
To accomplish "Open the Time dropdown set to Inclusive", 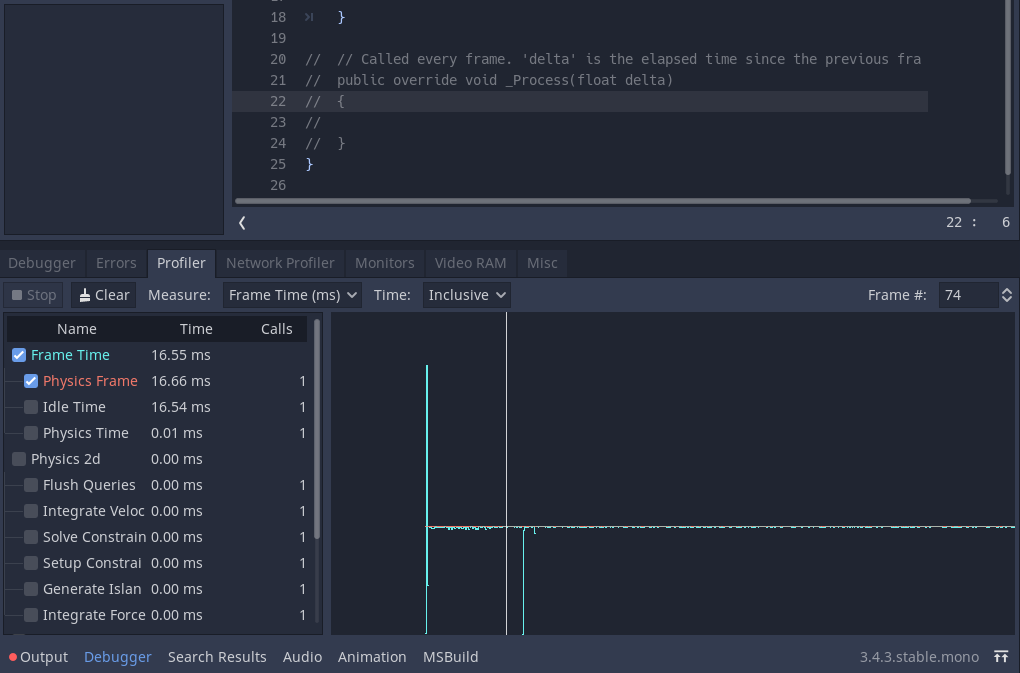I will pyautogui.click(x=467, y=295).
